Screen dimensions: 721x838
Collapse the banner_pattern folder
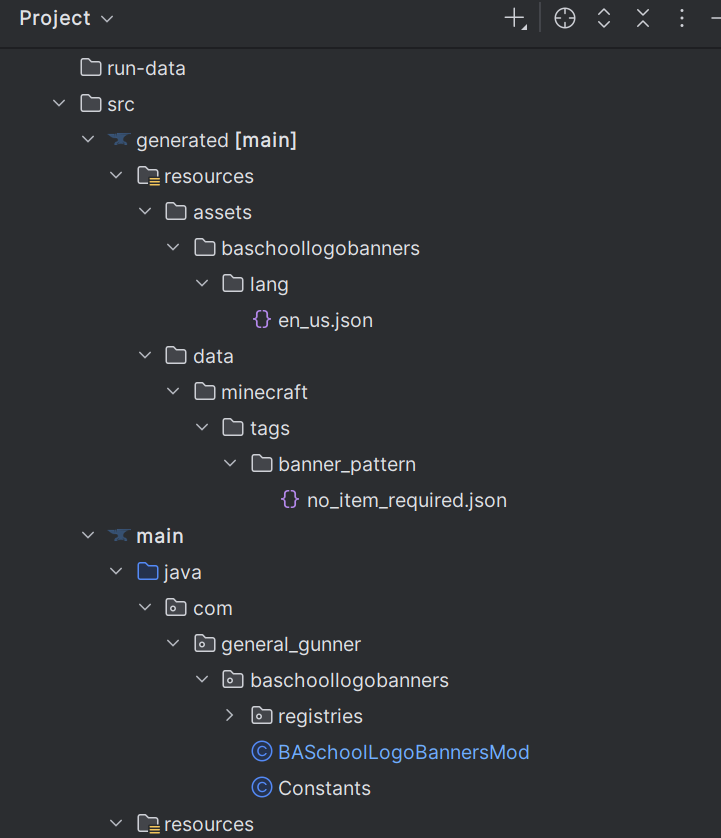click(230, 463)
